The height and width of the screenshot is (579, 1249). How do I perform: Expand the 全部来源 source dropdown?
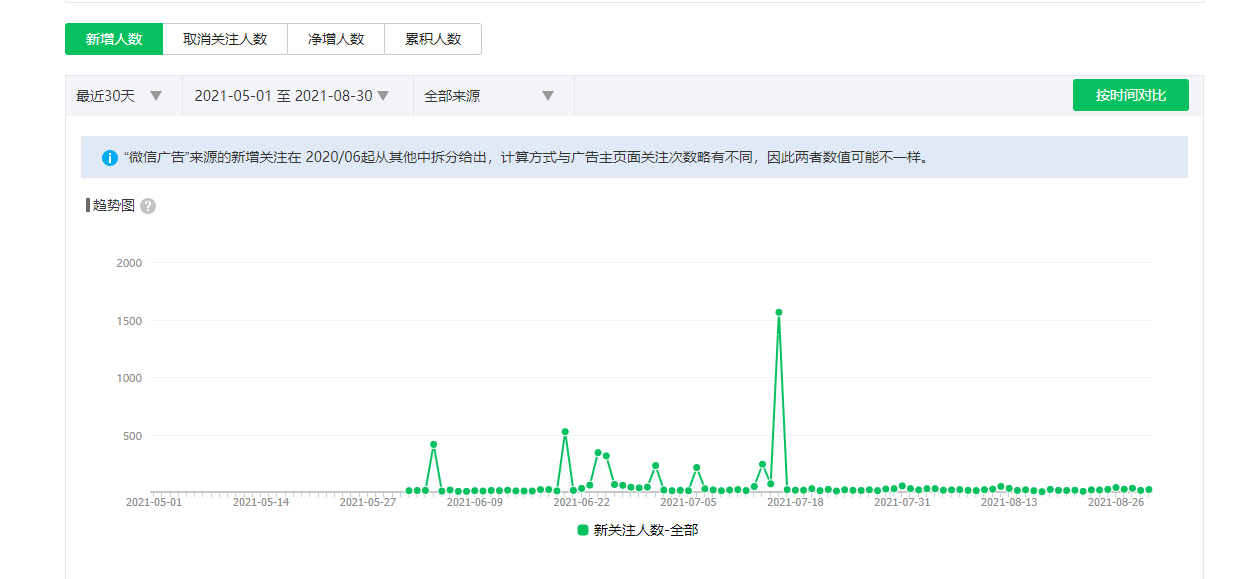tap(489, 96)
